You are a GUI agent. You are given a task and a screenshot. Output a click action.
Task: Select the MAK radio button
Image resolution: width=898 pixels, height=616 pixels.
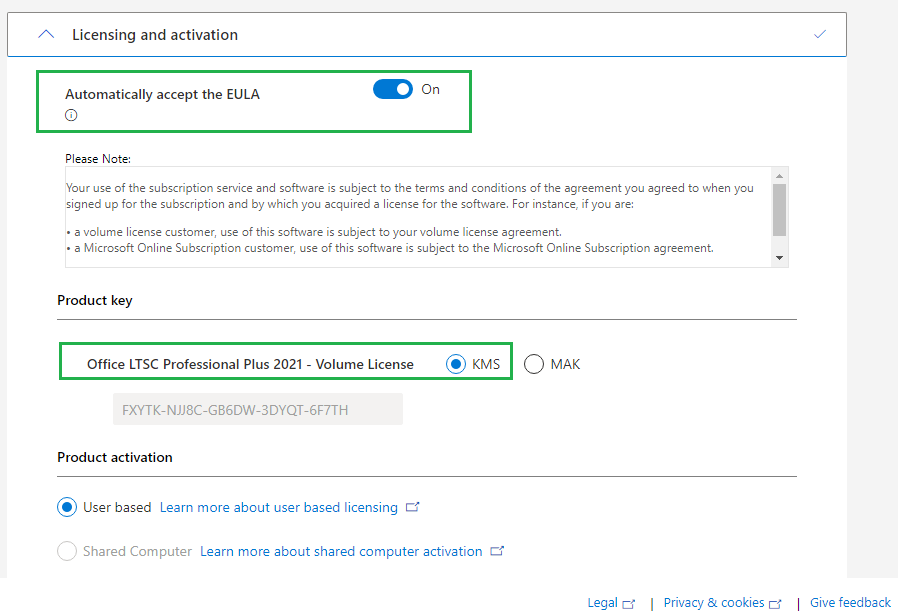click(x=533, y=364)
